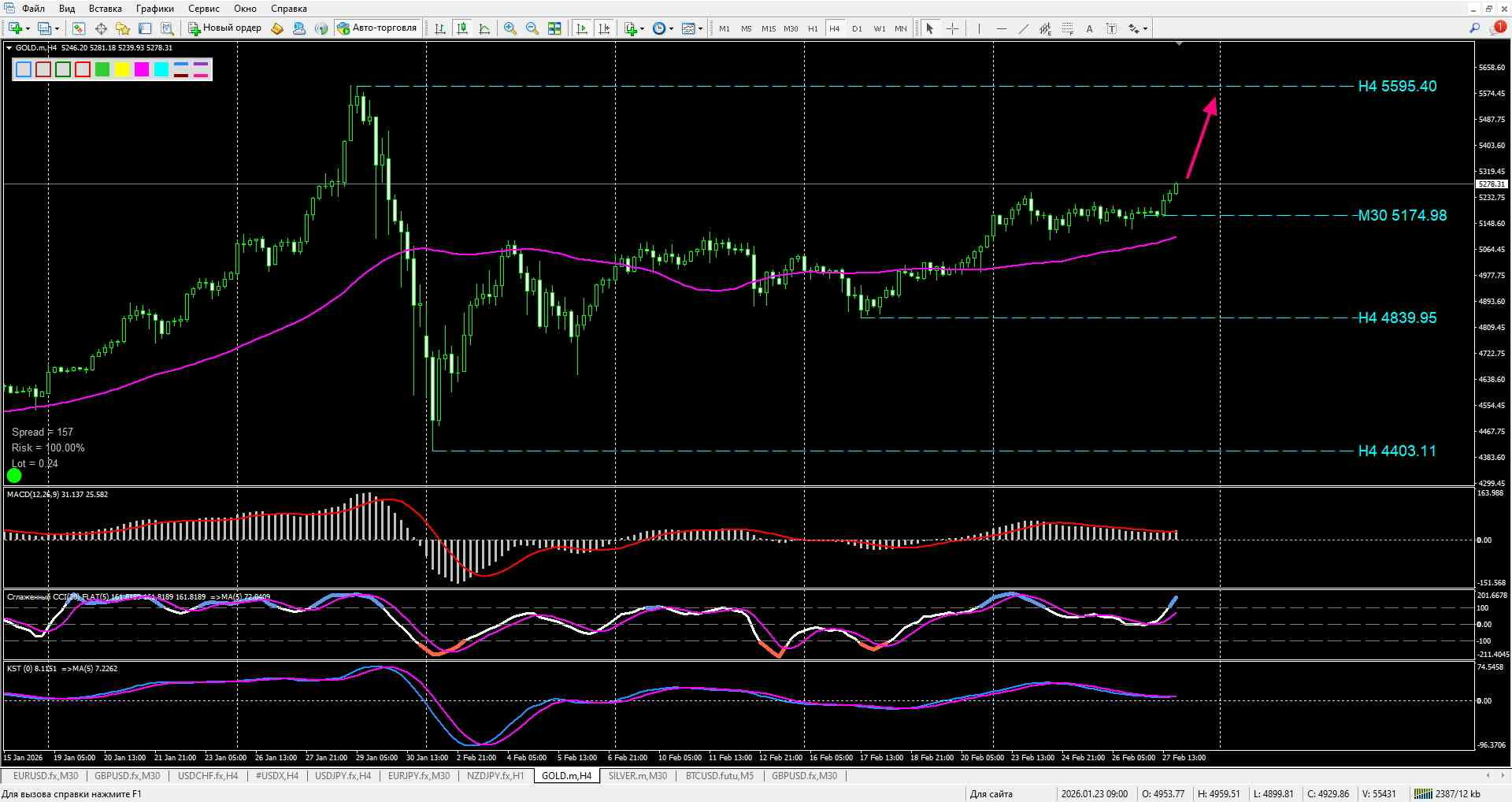Image resolution: width=1512 pixels, height=802 pixels.
Task: Switch to the EURUSD.fx,M30 chart tab
Action: 46,776
